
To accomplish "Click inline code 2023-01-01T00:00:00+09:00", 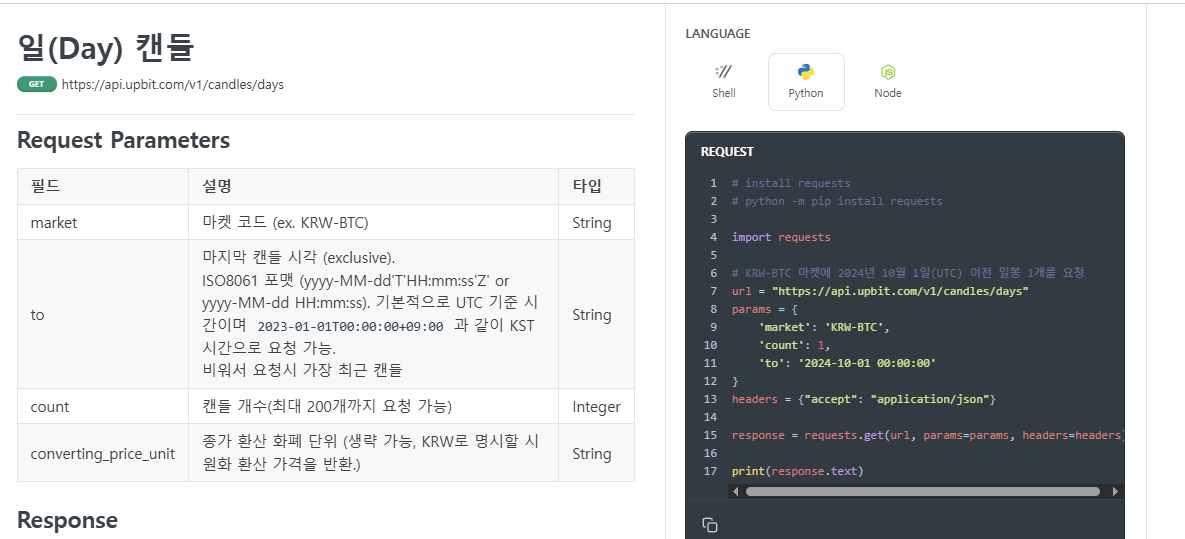I will tap(350, 327).
